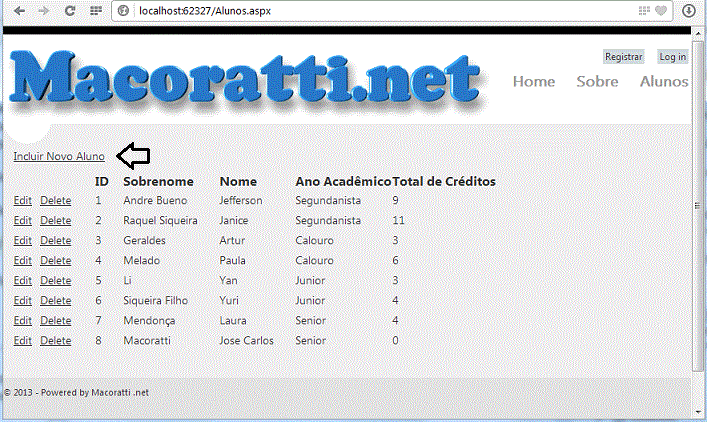Open the Alunos menu item
This screenshot has width=707, height=422.
tap(664, 82)
